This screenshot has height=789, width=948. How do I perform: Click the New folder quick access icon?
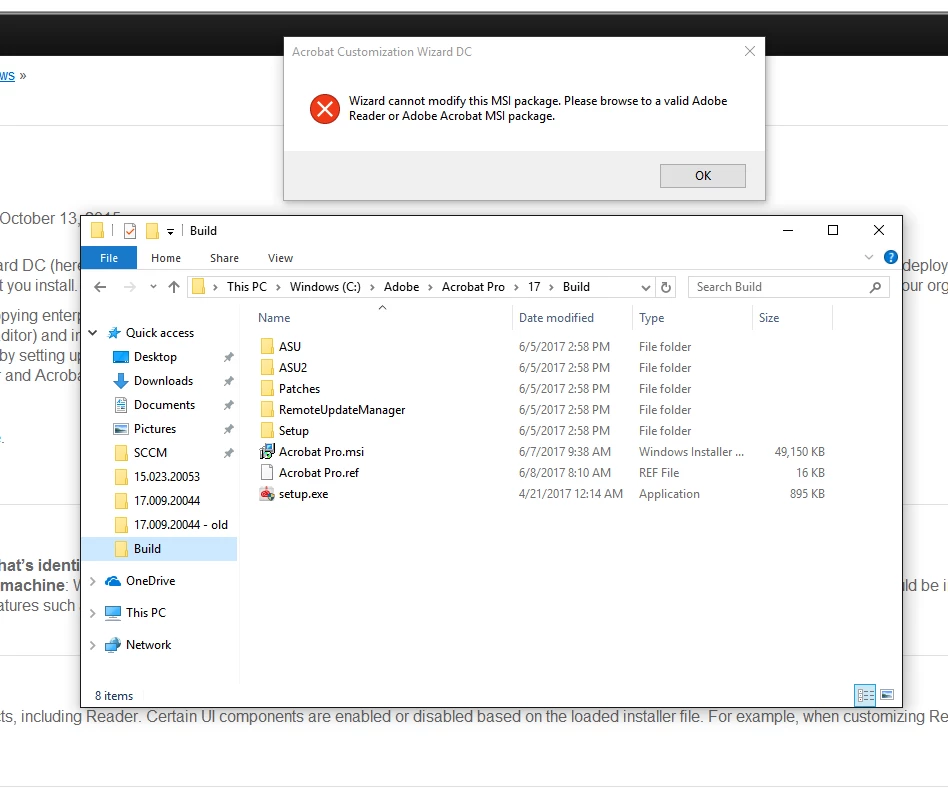coord(152,231)
